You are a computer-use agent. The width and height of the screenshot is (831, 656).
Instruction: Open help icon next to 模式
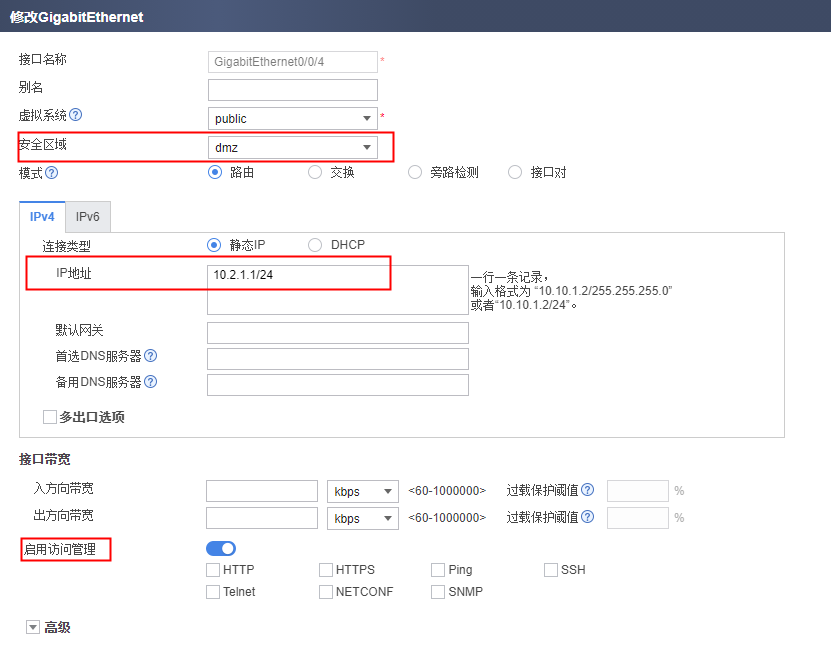tap(51, 173)
